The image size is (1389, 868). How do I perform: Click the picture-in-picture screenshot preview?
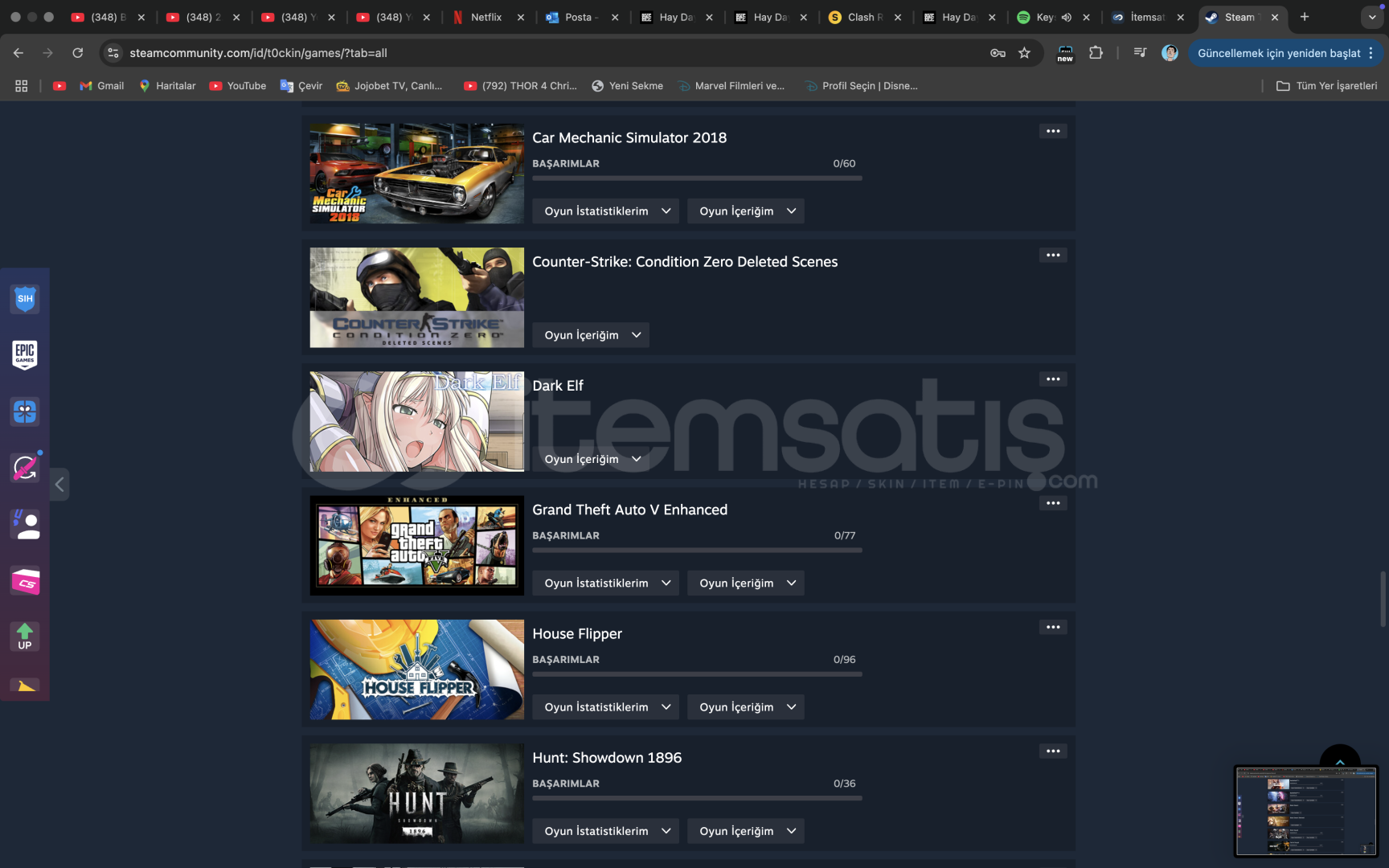(x=1306, y=811)
